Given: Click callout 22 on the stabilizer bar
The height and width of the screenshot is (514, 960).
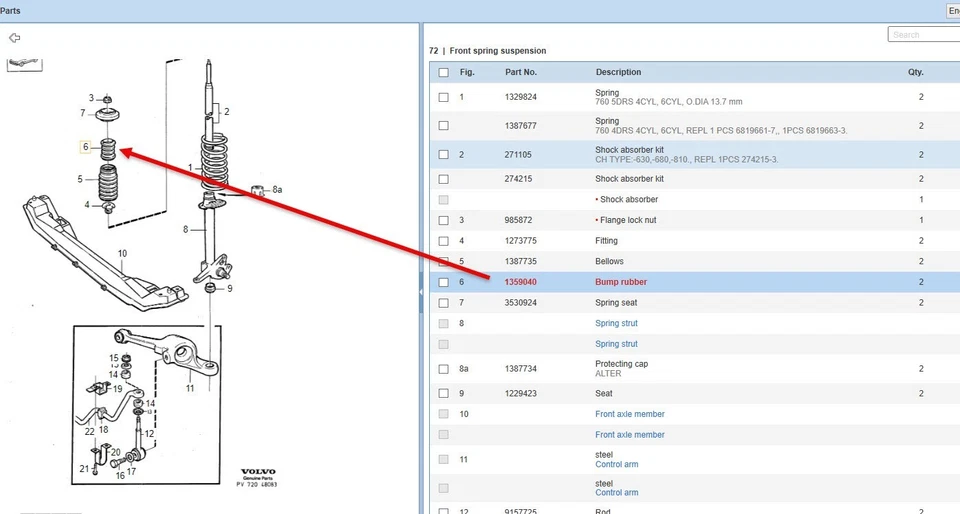Looking at the screenshot, I should point(89,432).
